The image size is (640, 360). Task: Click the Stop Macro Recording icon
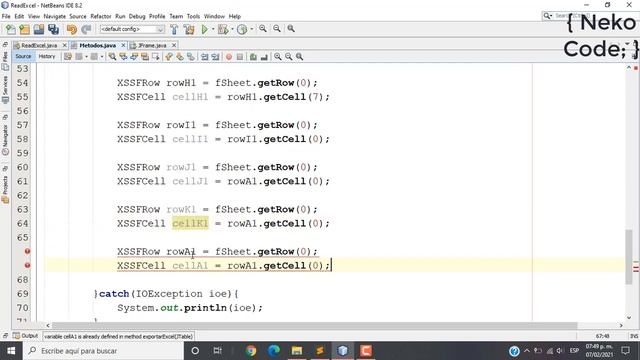[240, 57]
